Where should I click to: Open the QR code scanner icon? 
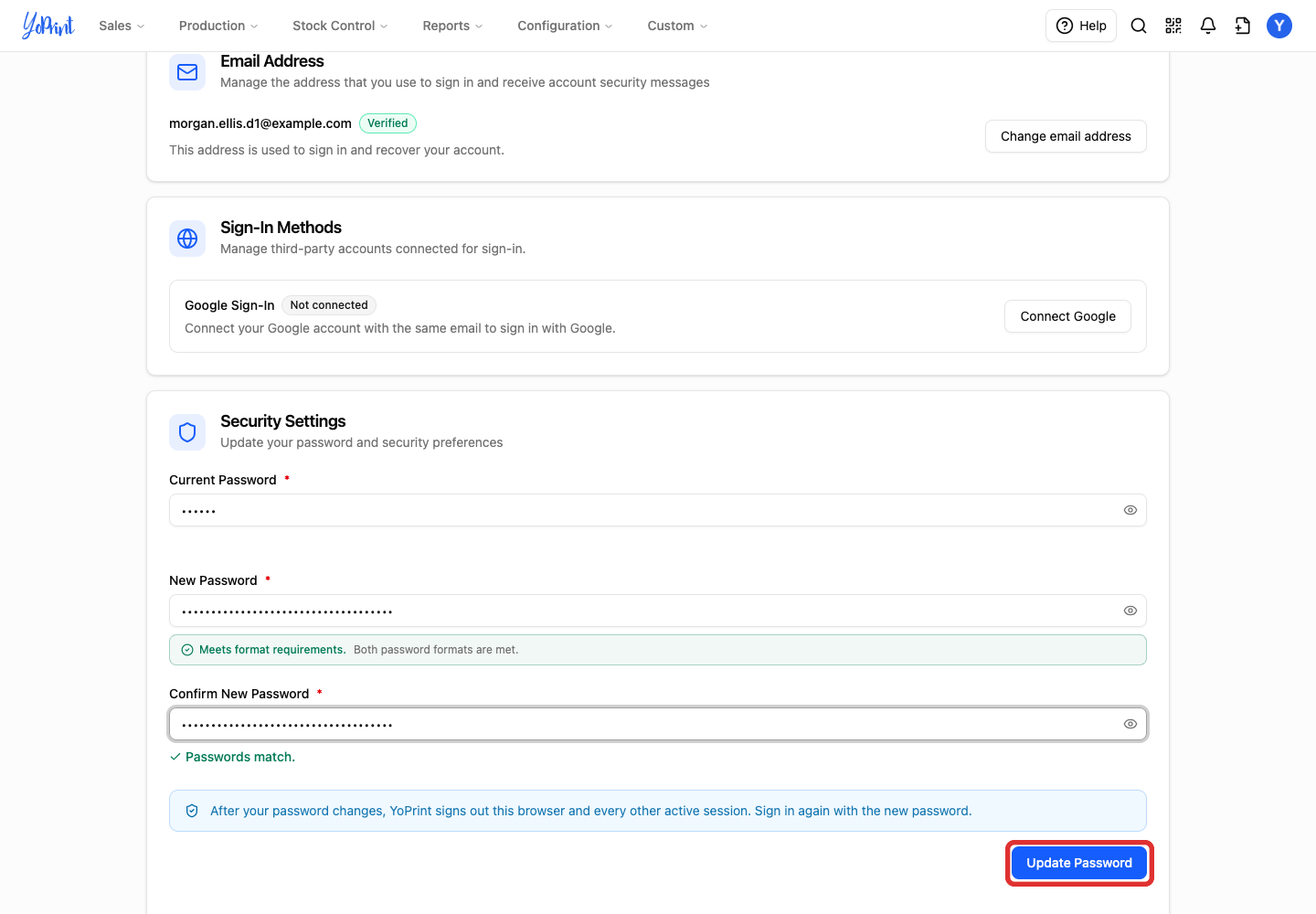click(x=1173, y=26)
